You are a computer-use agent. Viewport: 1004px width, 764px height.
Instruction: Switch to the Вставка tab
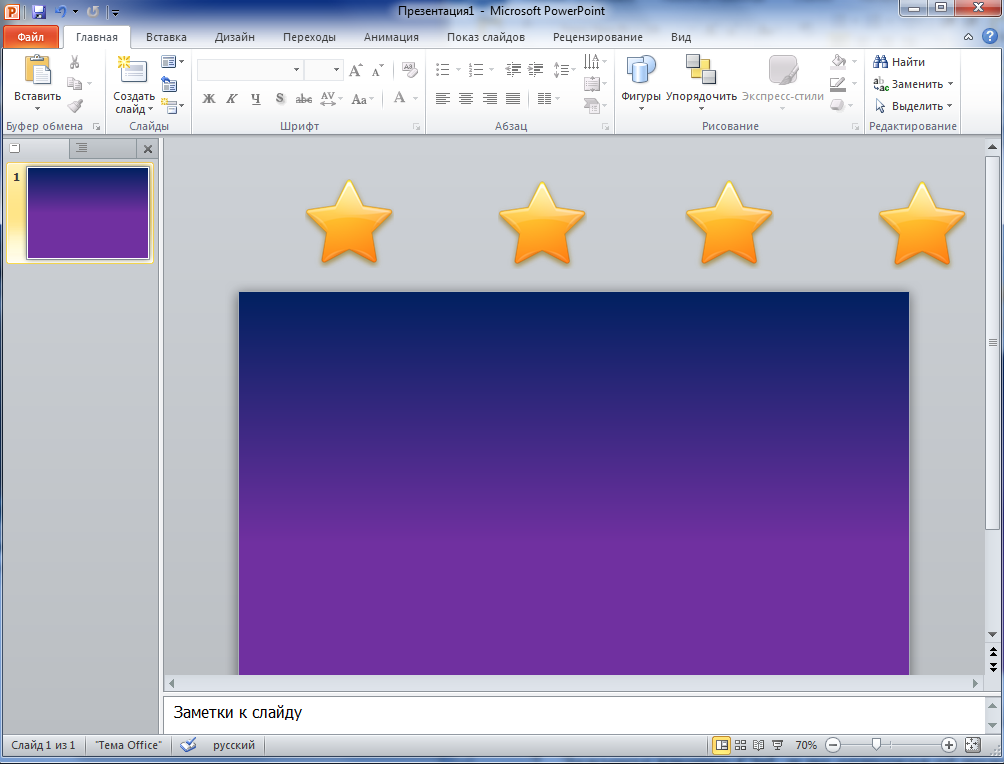pos(166,37)
